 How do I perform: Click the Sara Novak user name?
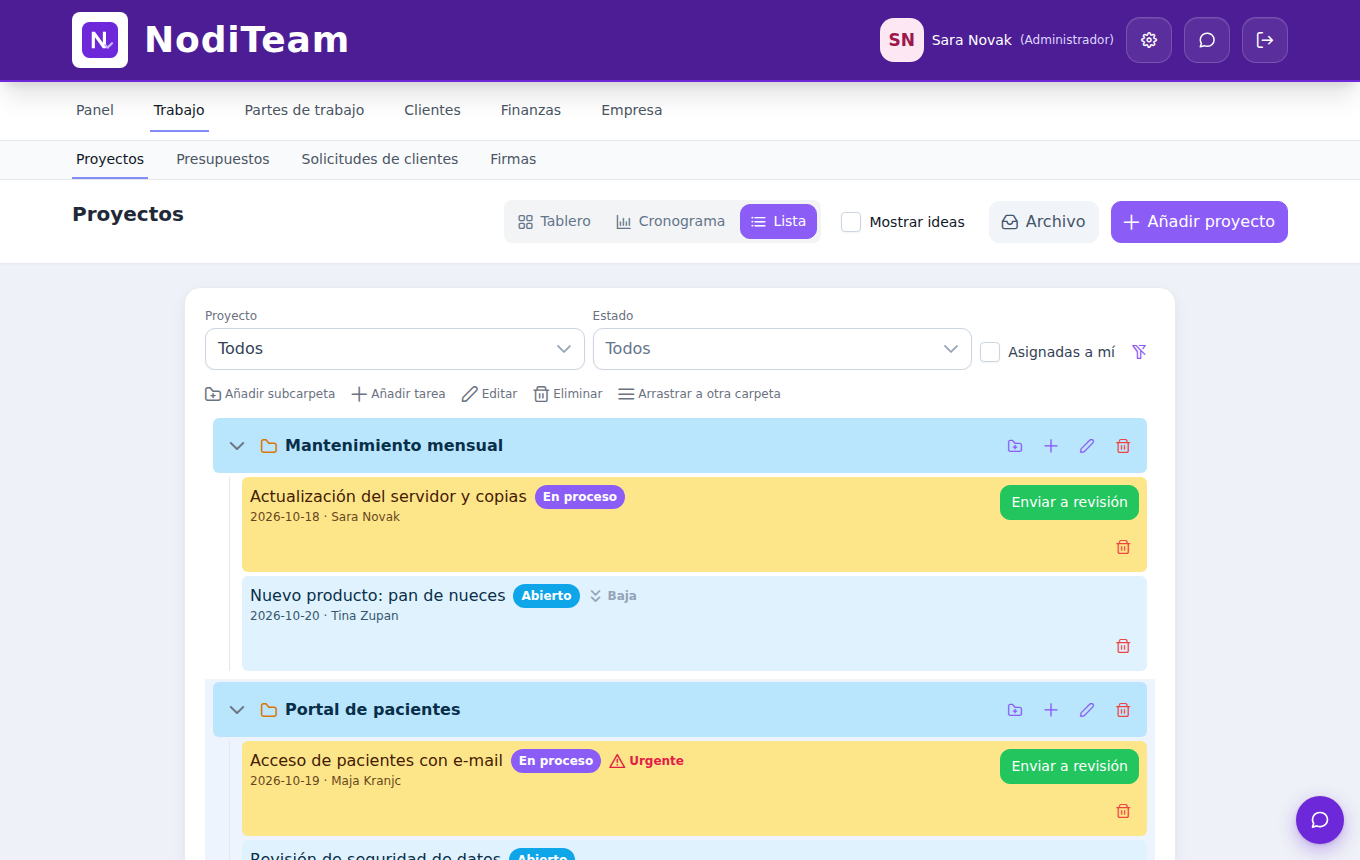(x=970, y=40)
